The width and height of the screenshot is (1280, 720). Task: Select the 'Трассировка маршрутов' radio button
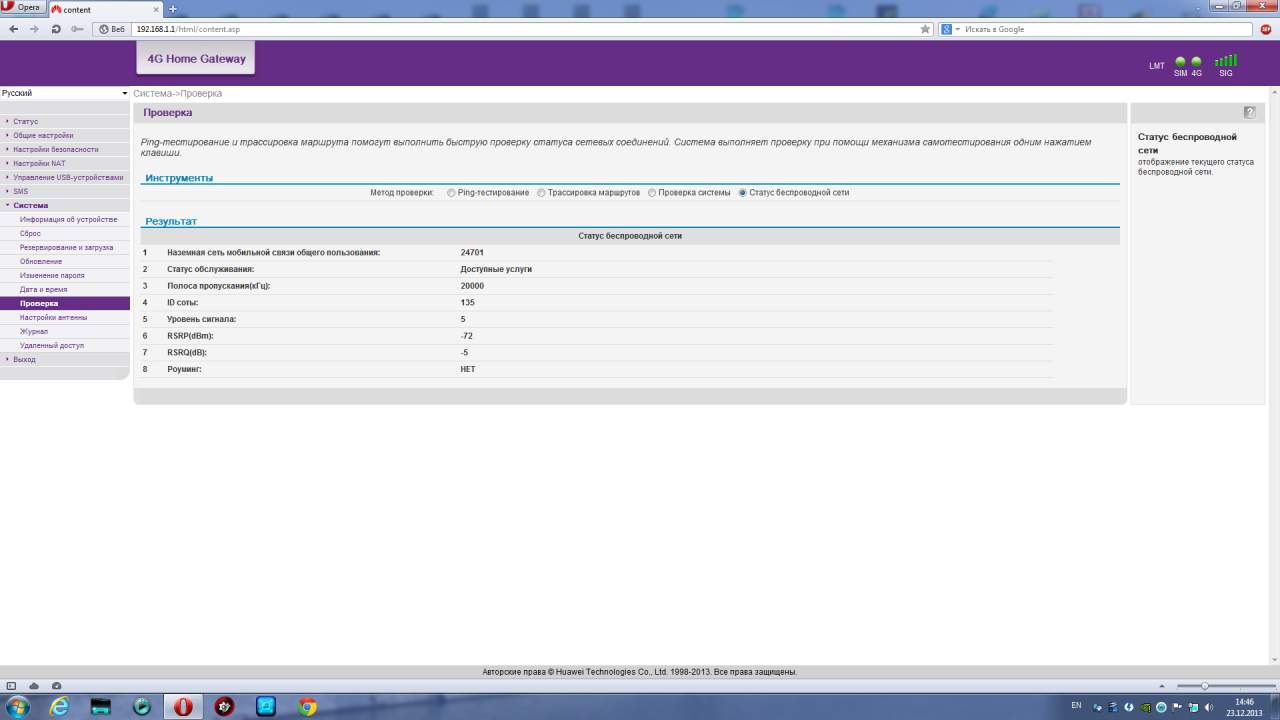[x=541, y=192]
